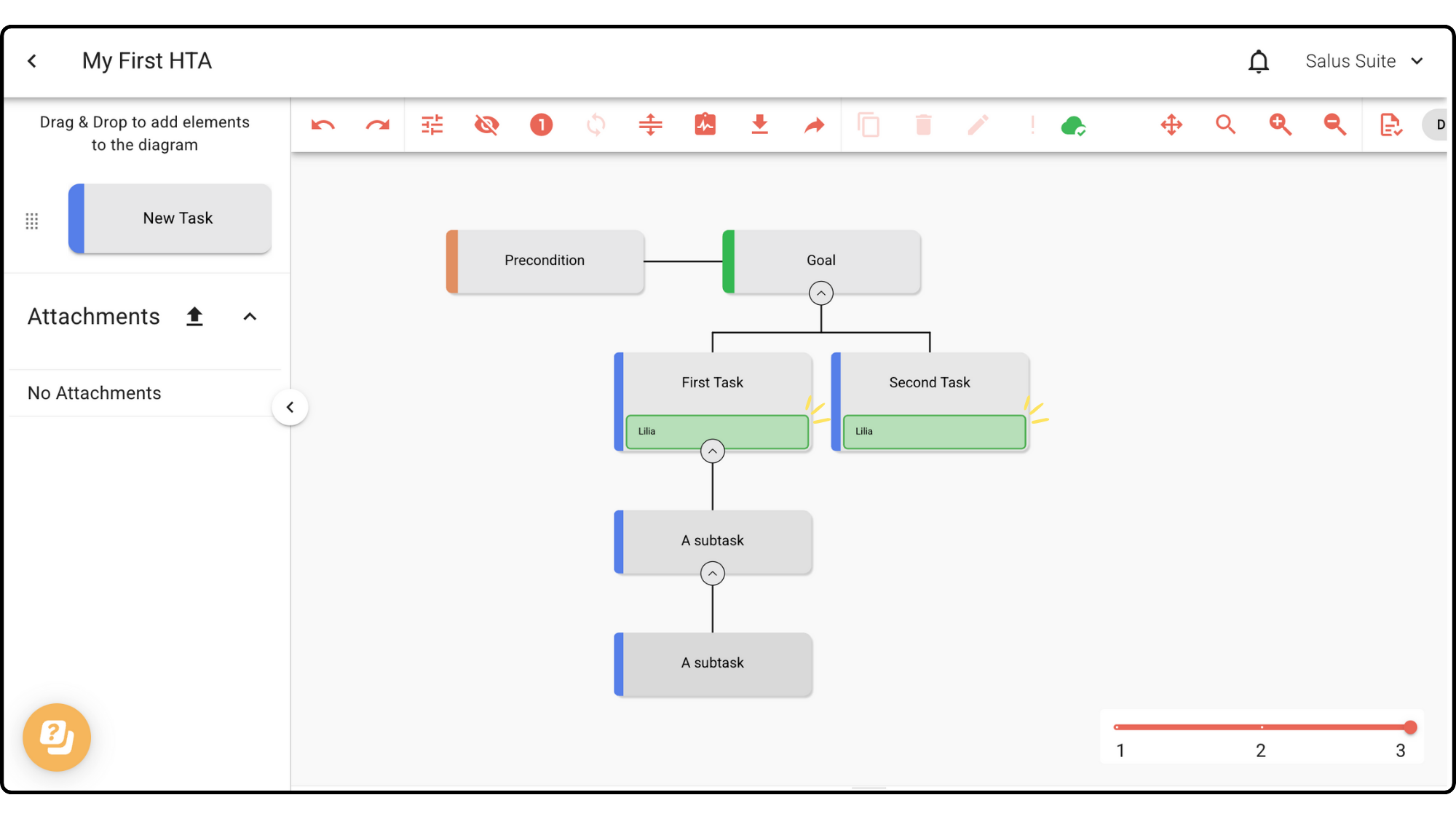Toggle the crossed-eye visibility icon

[x=486, y=125]
